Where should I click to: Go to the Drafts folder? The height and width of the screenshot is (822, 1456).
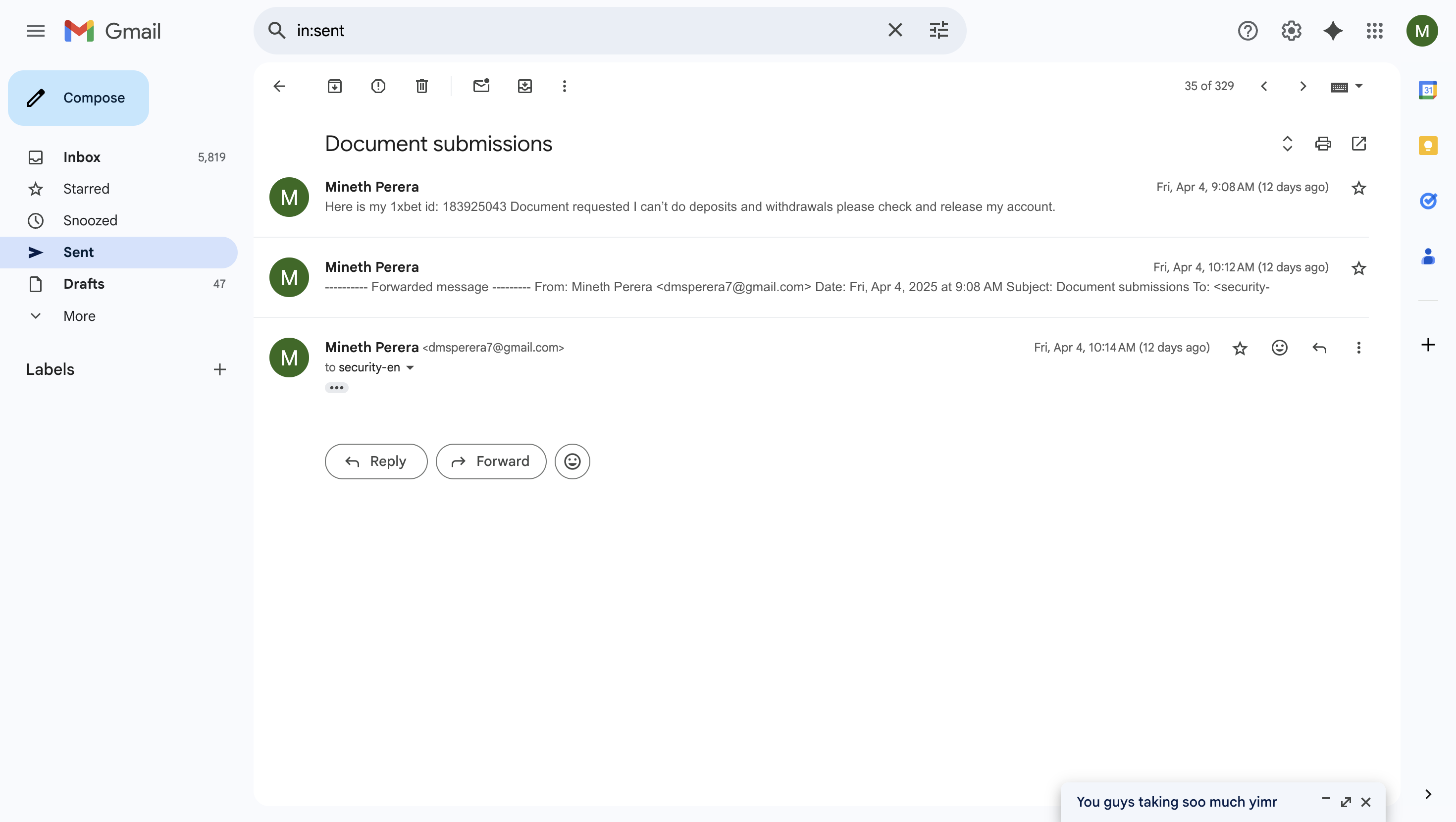pyautogui.click(x=84, y=284)
